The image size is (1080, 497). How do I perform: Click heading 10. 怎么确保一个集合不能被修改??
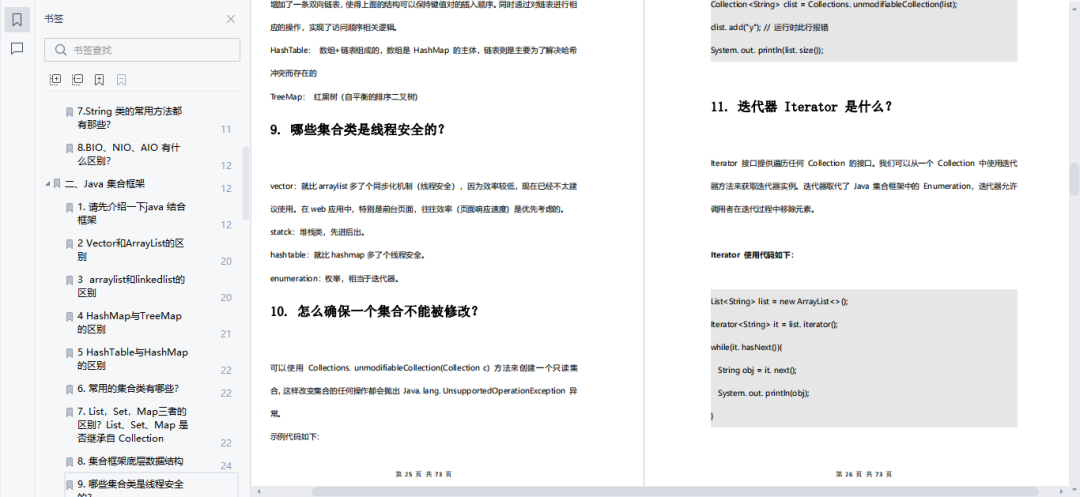tap(374, 311)
